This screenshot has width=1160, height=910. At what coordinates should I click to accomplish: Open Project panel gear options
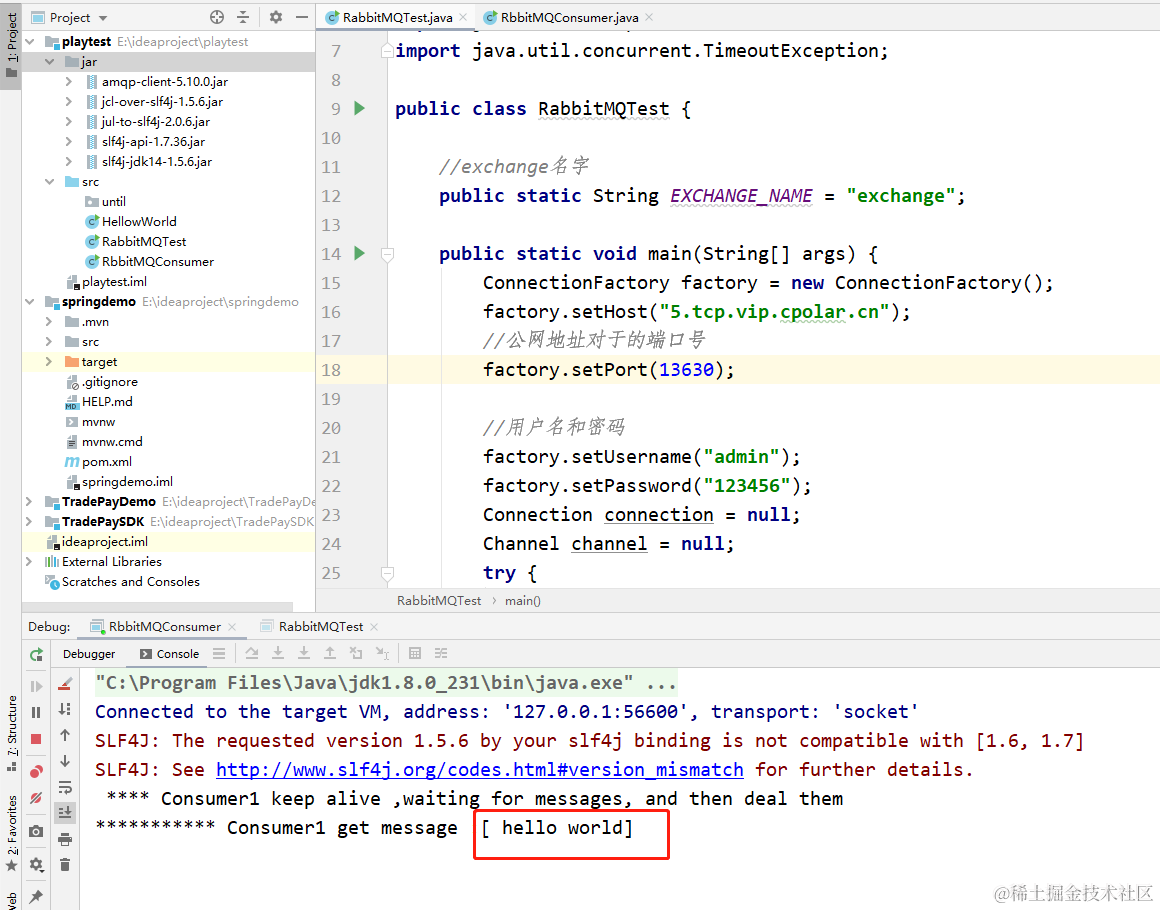[276, 17]
